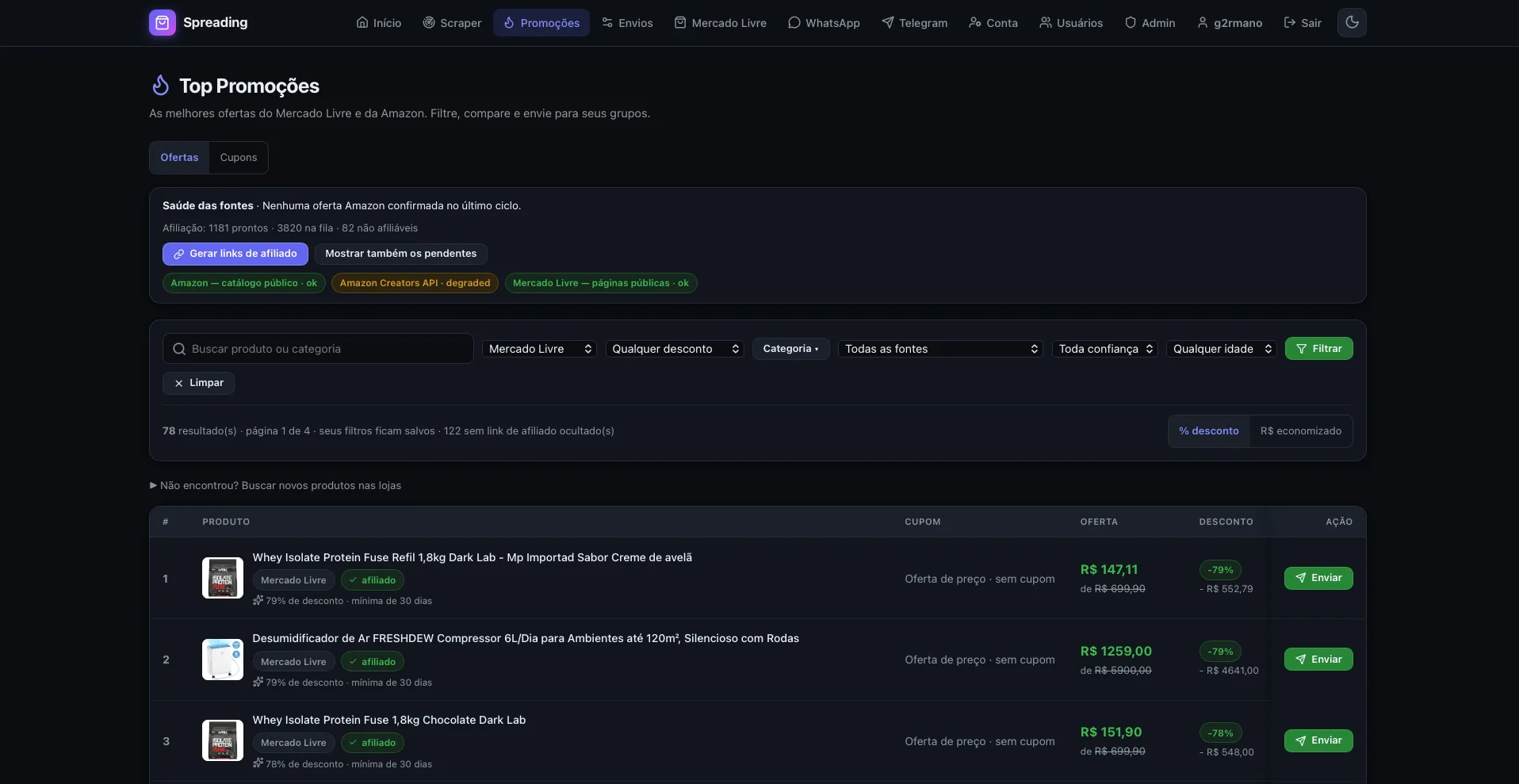The width and height of the screenshot is (1519, 784).
Task: Open the Mercado Livre store dropdown
Action: 539,349
